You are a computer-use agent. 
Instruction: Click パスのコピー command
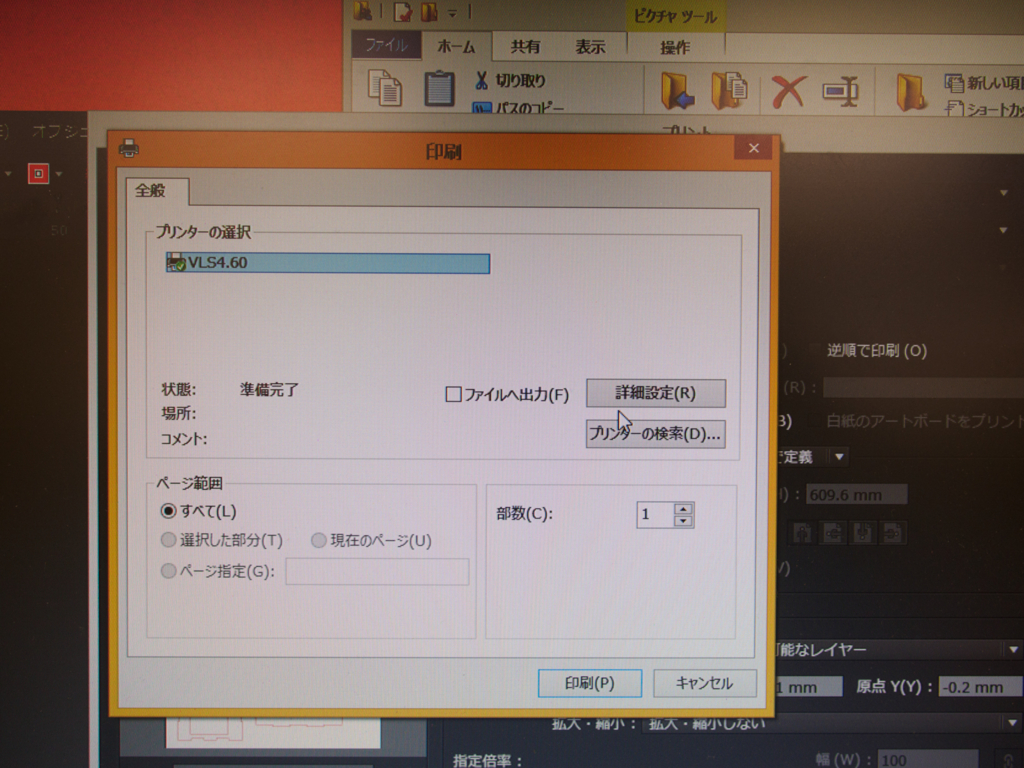tap(519, 106)
